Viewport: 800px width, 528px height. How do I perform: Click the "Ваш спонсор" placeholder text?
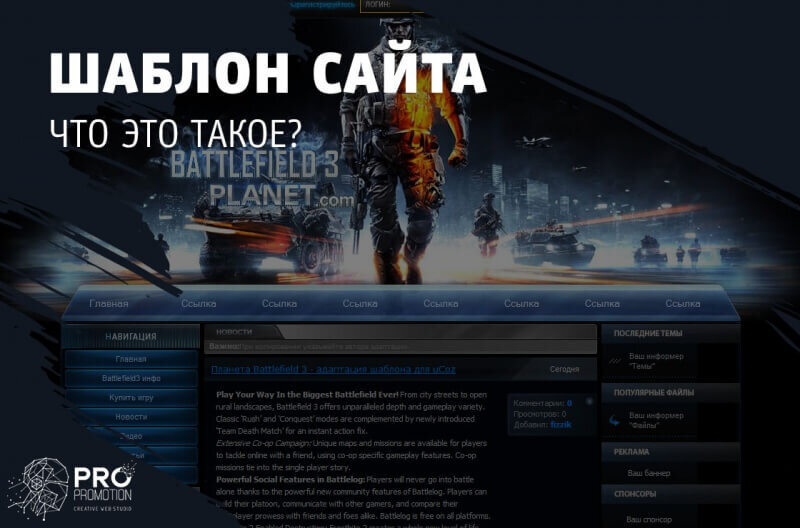tap(649, 520)
